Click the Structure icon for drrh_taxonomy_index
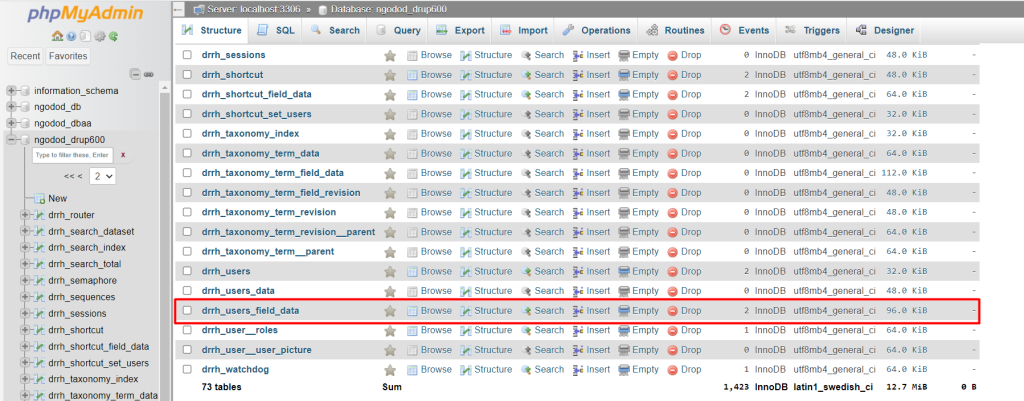The height and width of the screenshot is (401, 1024). 466,134
